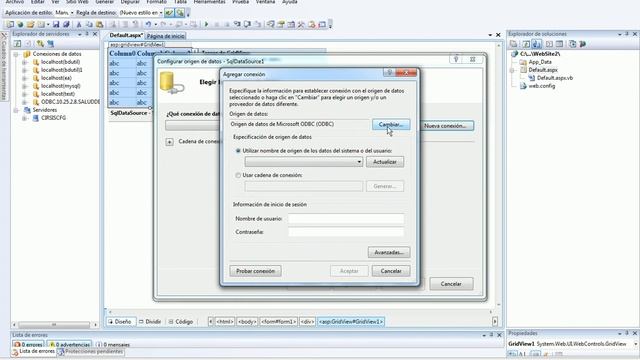Click the Paste icon in the toolbar

click(99, 24)
